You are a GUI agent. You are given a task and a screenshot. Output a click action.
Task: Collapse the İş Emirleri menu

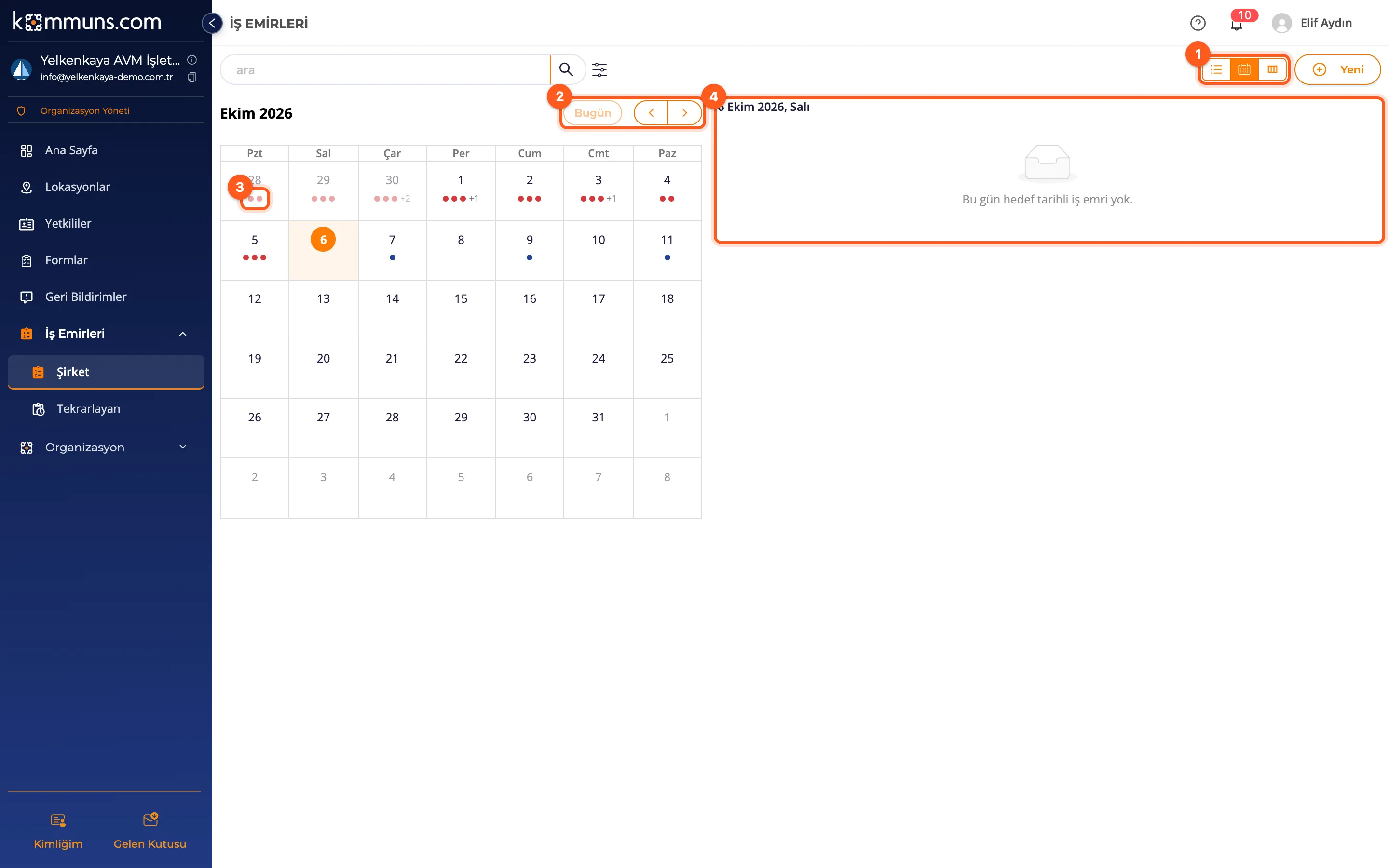(x=106, y=334)
